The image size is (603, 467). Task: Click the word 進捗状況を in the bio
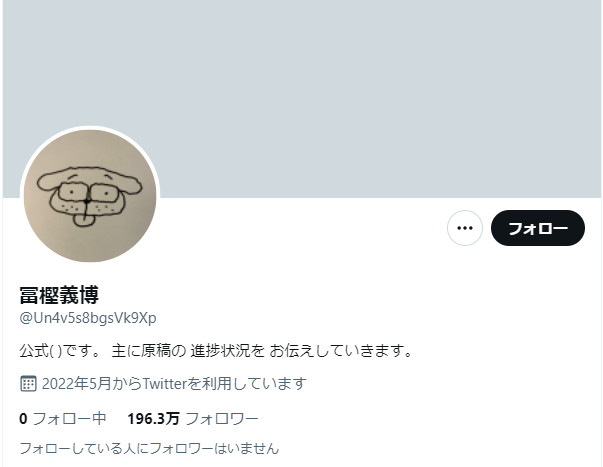point(227,351)
